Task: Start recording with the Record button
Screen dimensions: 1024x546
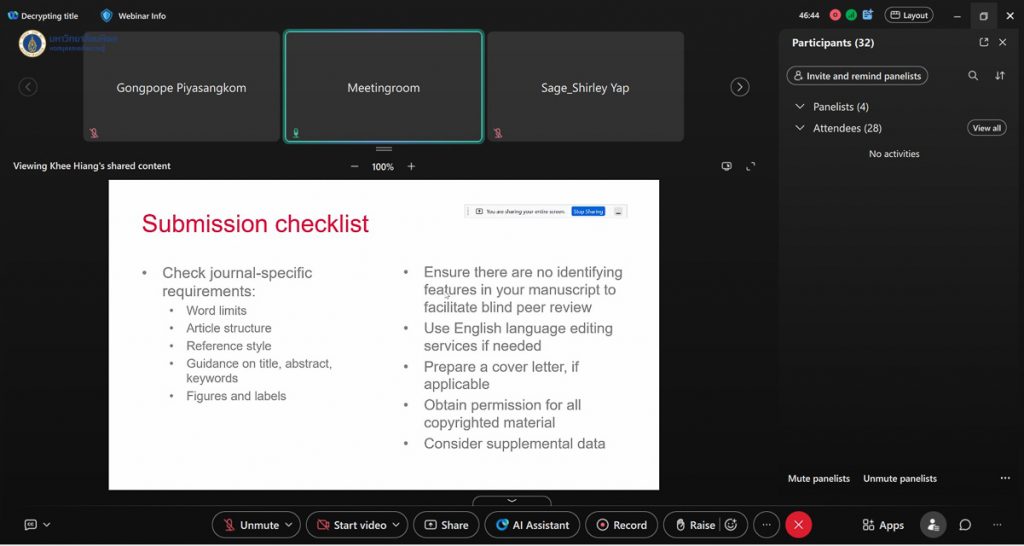Action: [621, 525]
